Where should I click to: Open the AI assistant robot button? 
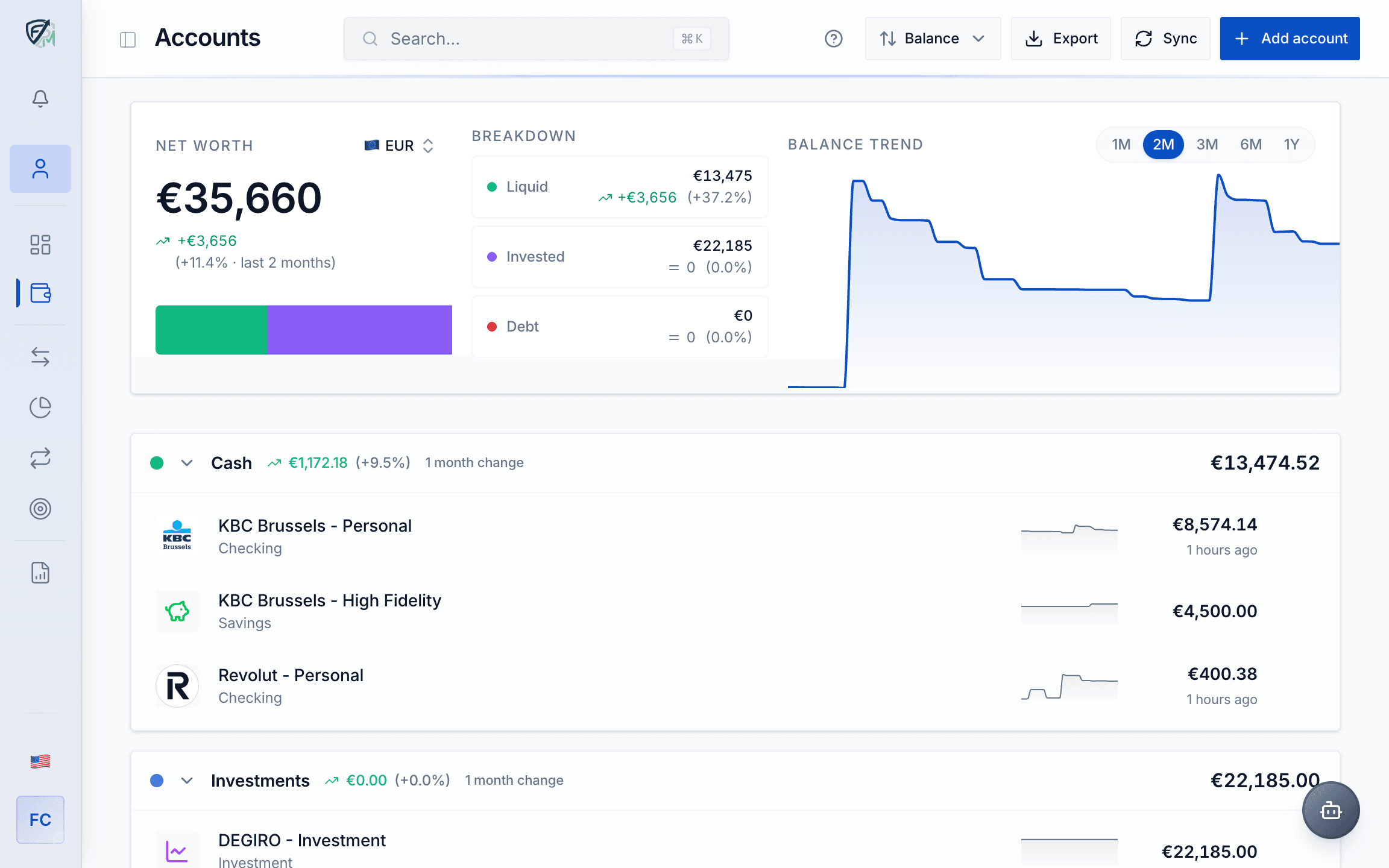tap(1331, 810)
